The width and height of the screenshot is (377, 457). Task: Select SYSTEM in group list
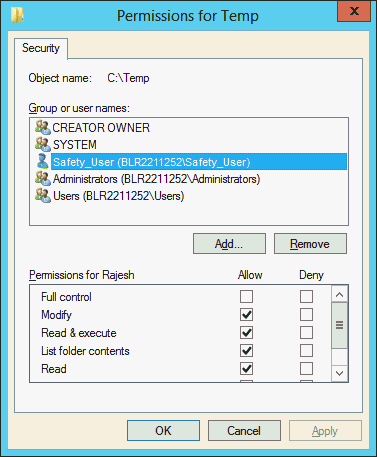point(75,145)
